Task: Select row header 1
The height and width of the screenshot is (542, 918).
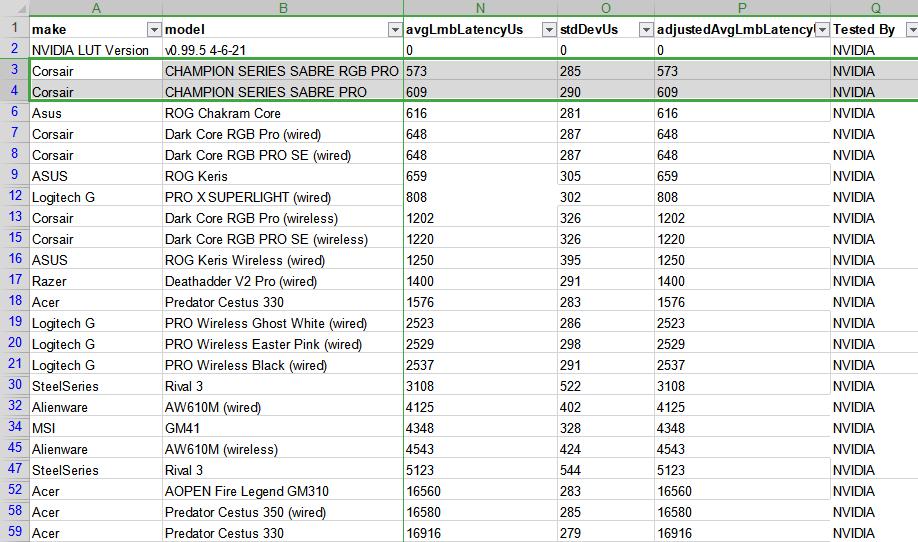Action: [15, 28]
